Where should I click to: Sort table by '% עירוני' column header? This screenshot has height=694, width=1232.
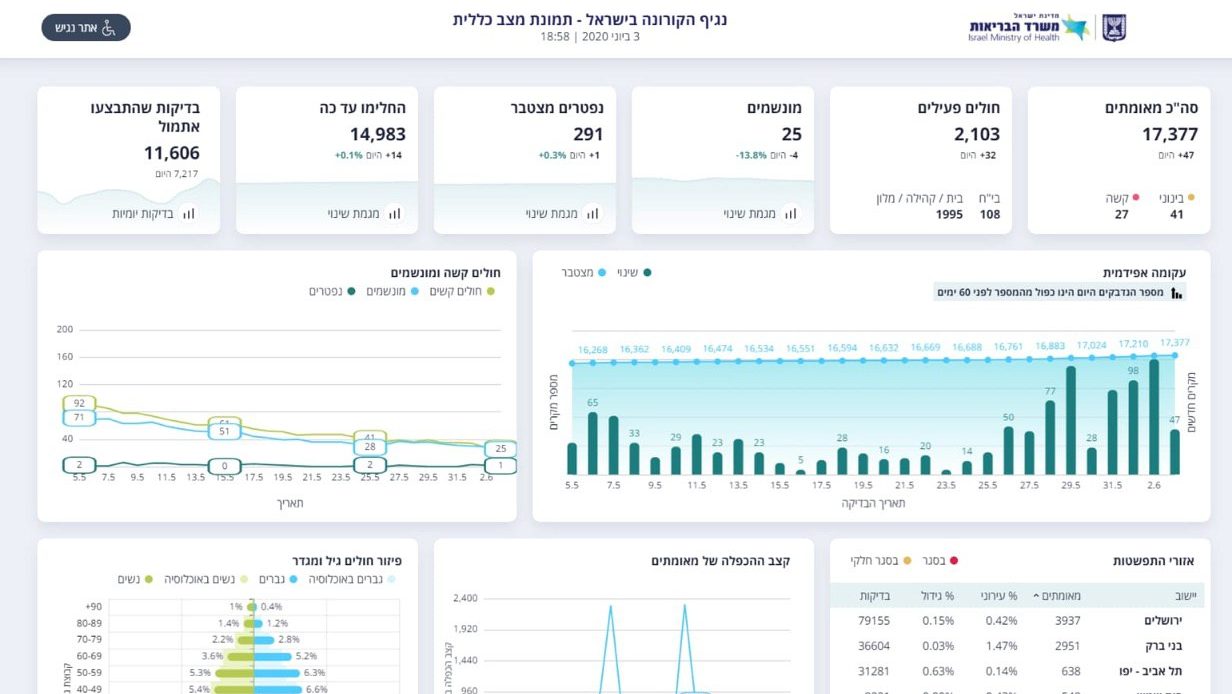click(998, 596)
